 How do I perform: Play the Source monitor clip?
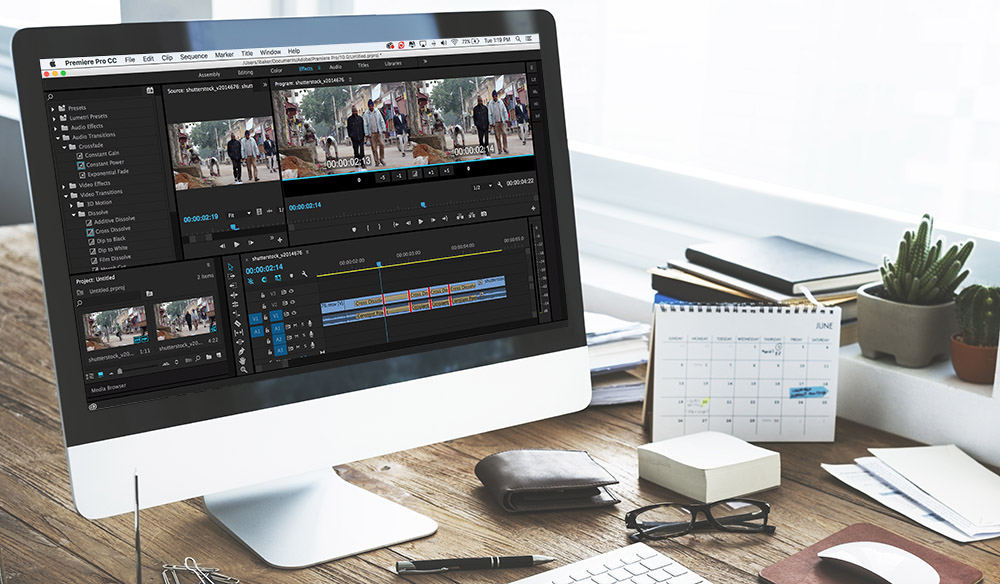click(237, 244)
